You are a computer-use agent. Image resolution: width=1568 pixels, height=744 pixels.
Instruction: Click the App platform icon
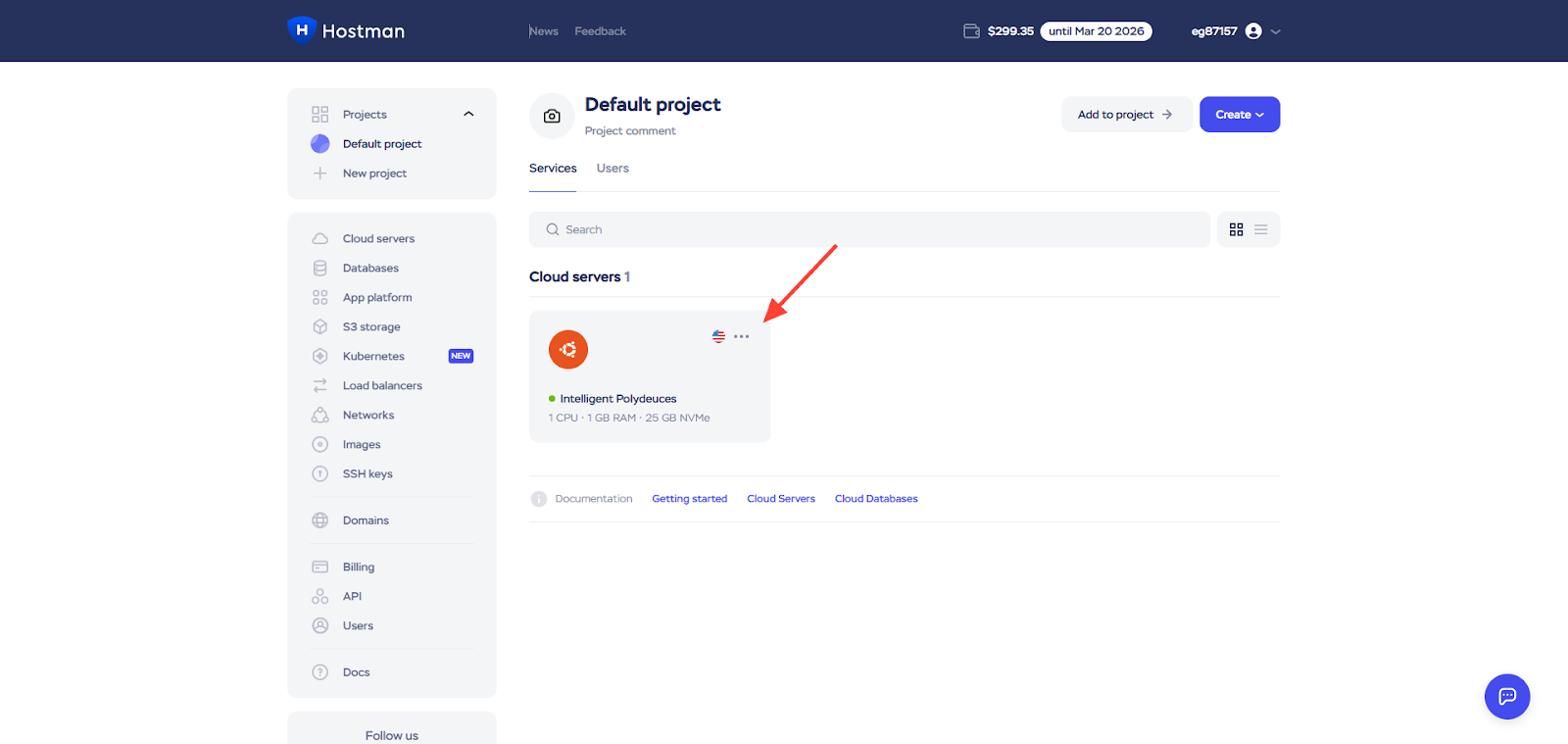point(319,298)
